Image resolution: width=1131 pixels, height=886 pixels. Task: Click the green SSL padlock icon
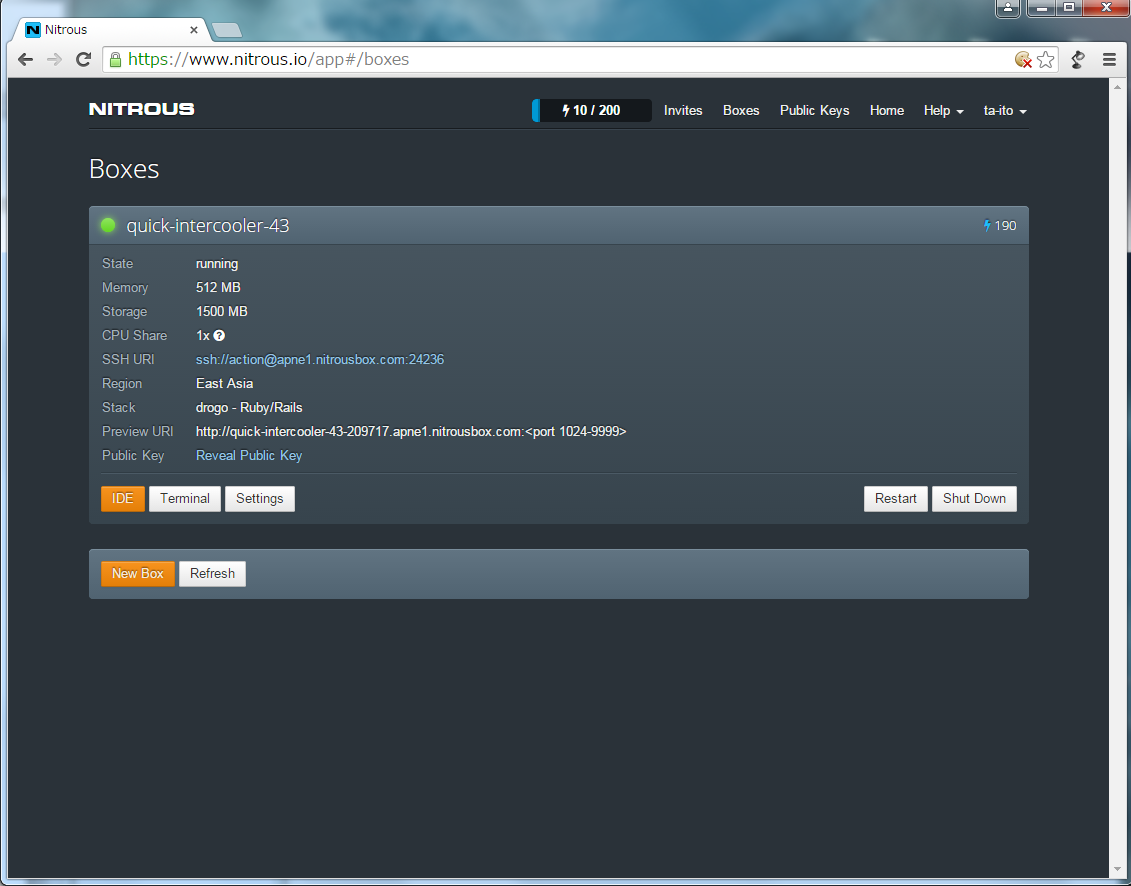click(115, 59)
